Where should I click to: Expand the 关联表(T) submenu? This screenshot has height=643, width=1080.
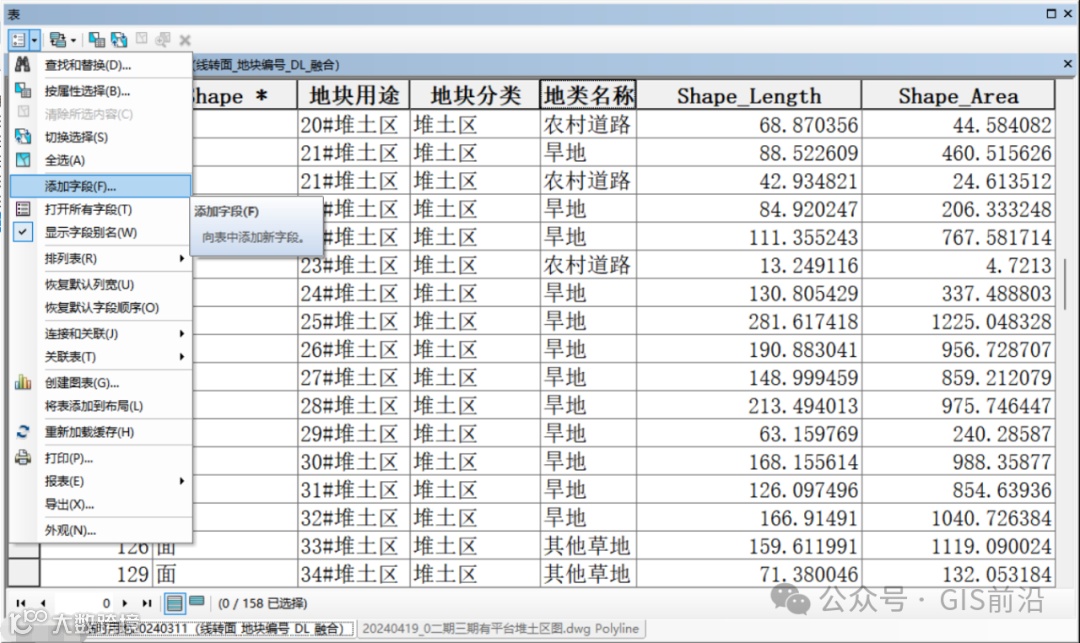point(101,357)
